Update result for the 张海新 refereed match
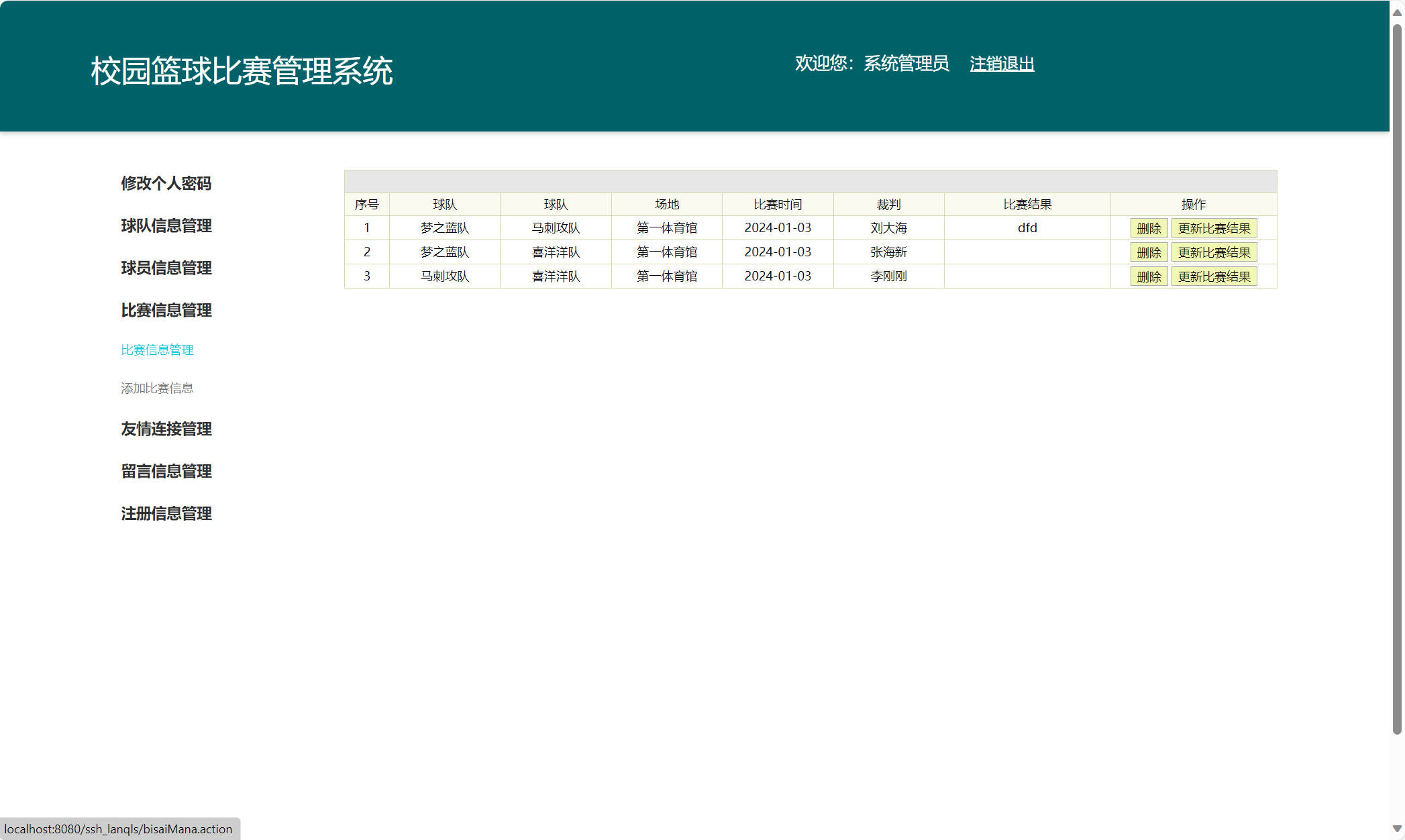The width and height of the screenshot is (1405, 840). click(1214, 252)
